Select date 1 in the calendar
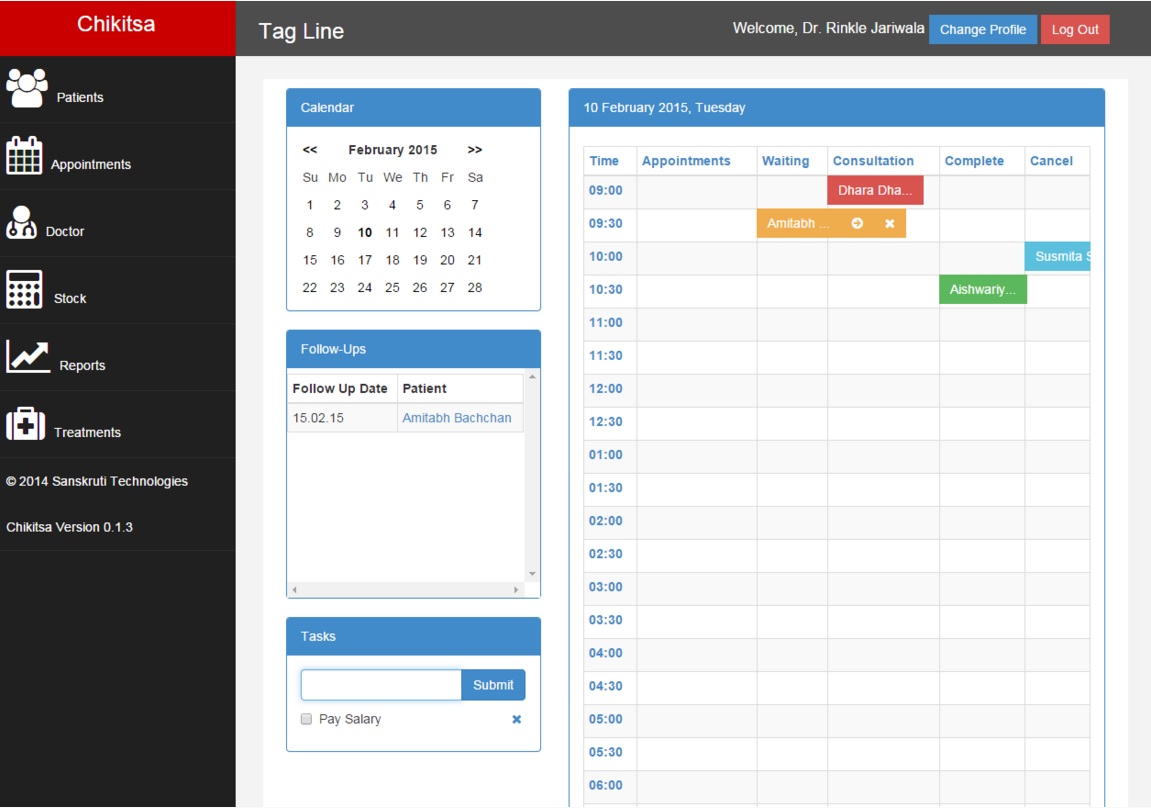This screenshot has width=1151, height=808. pos(310,205)
